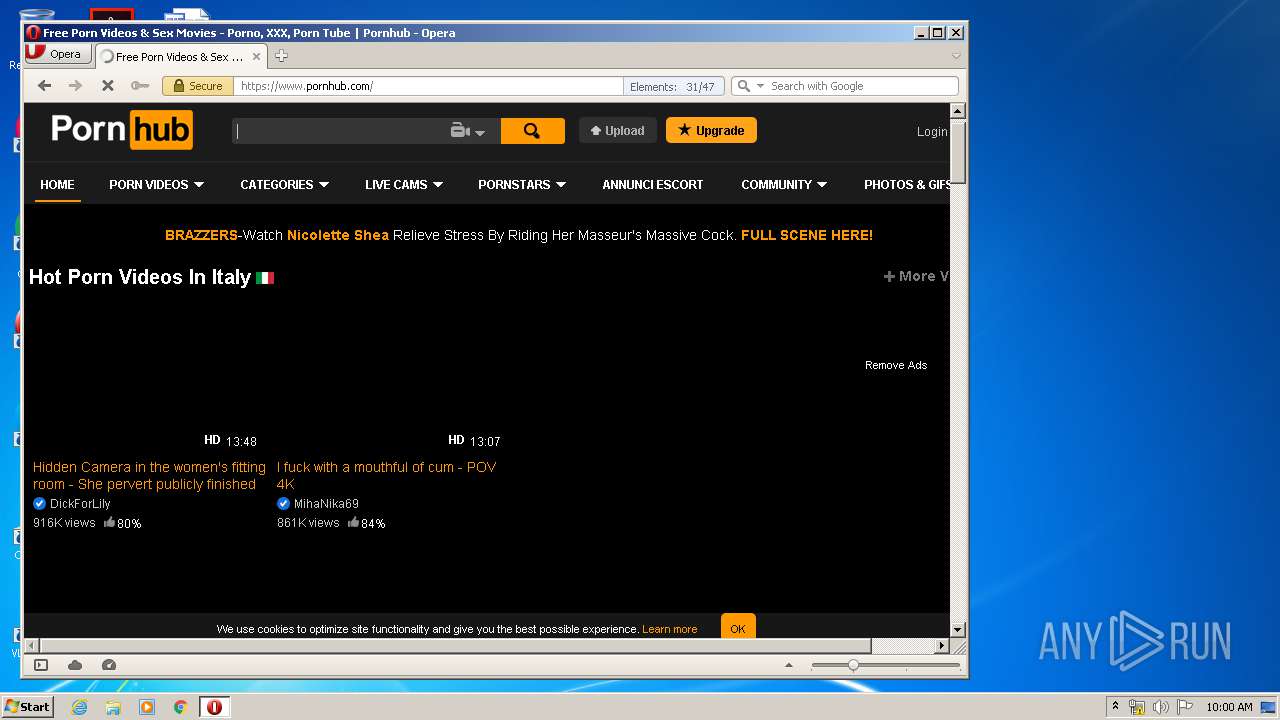Click the Show desktop button
The image size is (1280, 720).
(1268, 707)
